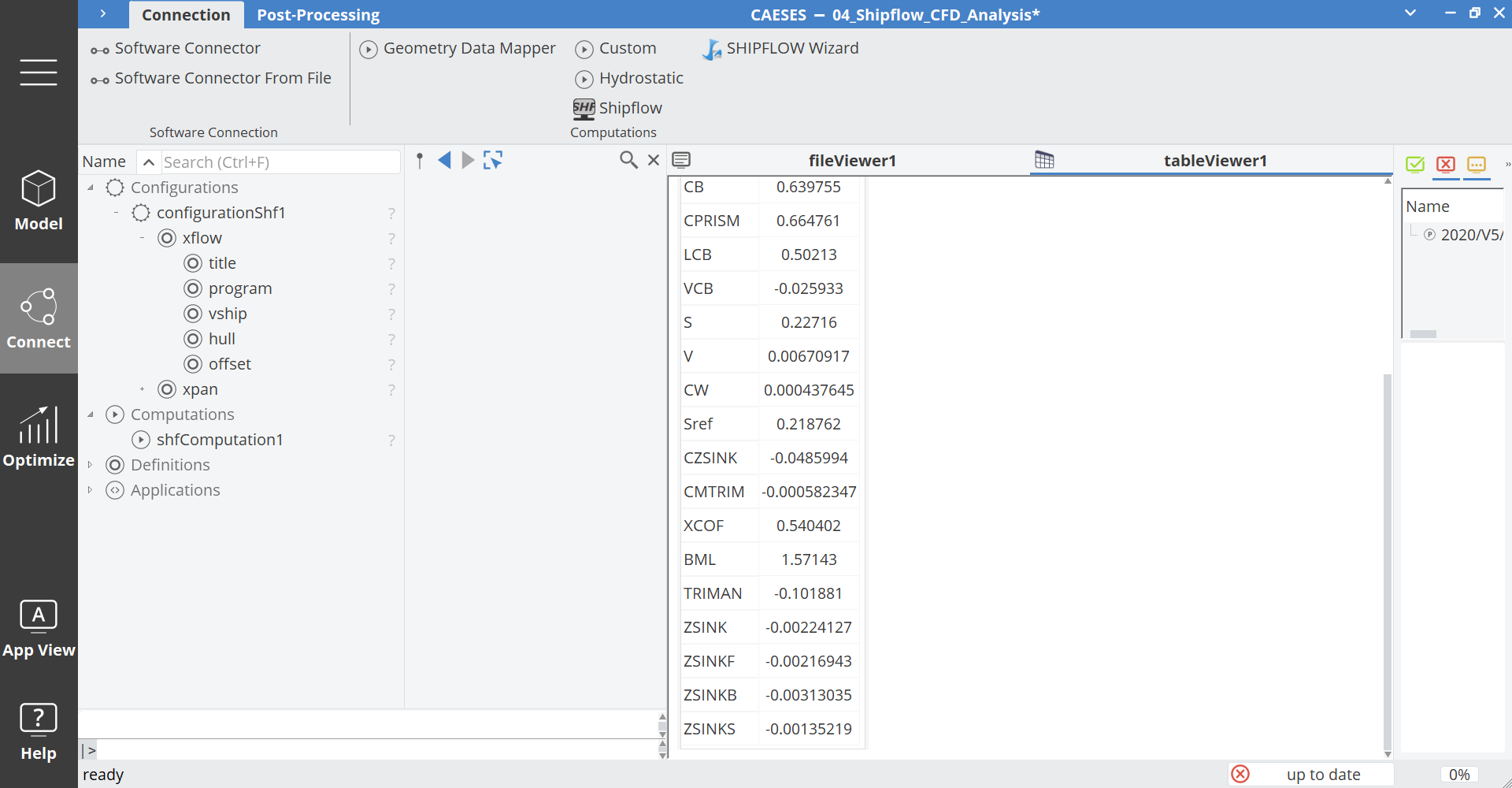The height and width of the screenshot is (788, 1512).
Task: Select the title tree item
Action: pyautogui.click(x=222, y=263)
